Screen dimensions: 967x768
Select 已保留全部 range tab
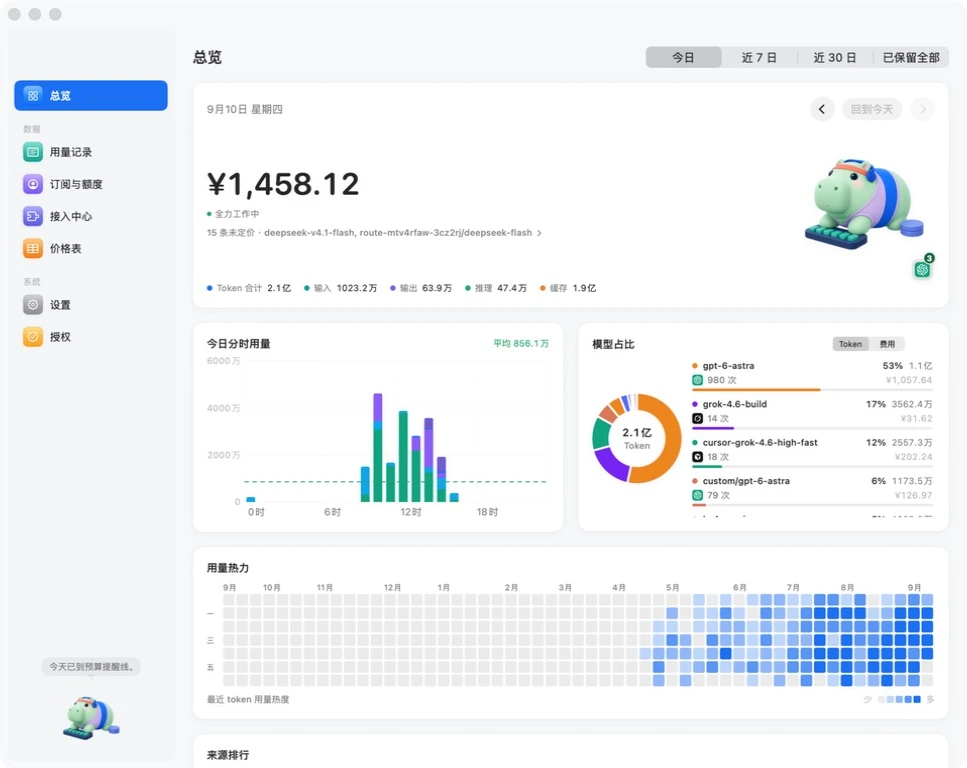click(911, 57)
